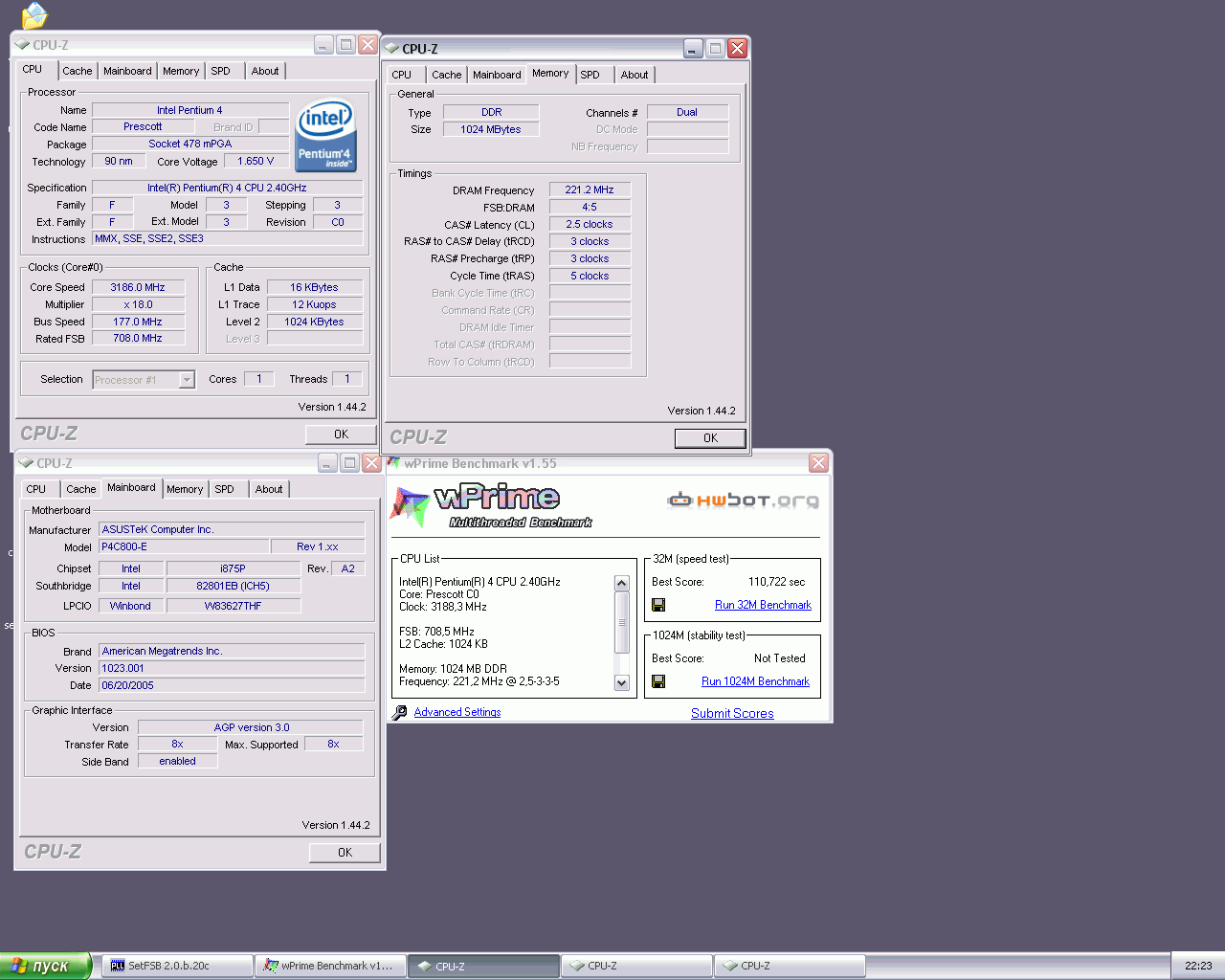Run the 1024M Benchmark
Image resolution: width=1225 pixels, height=980 pixels.
[755, 681]
